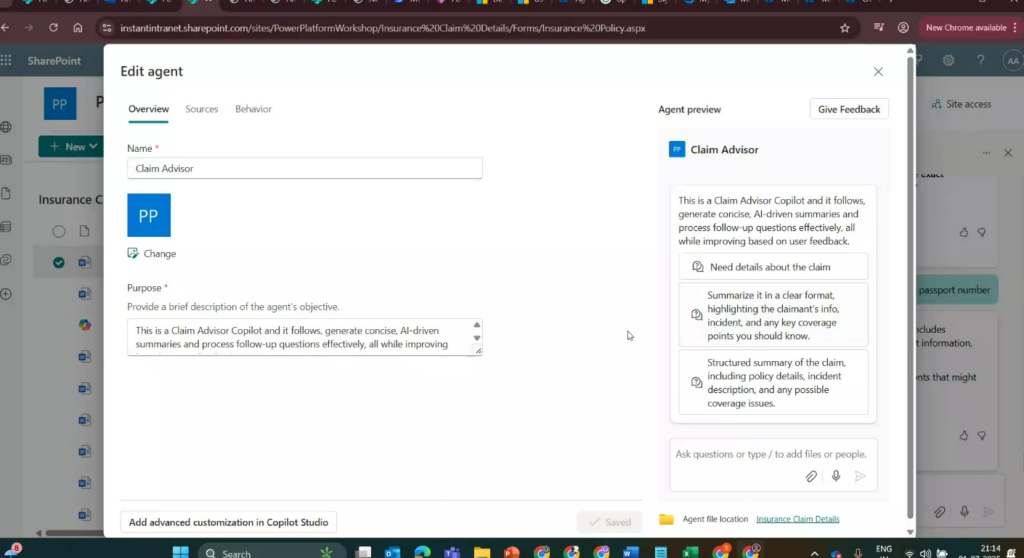
Task: Show hidden system tray icons chevron
Action: [814, 553]
